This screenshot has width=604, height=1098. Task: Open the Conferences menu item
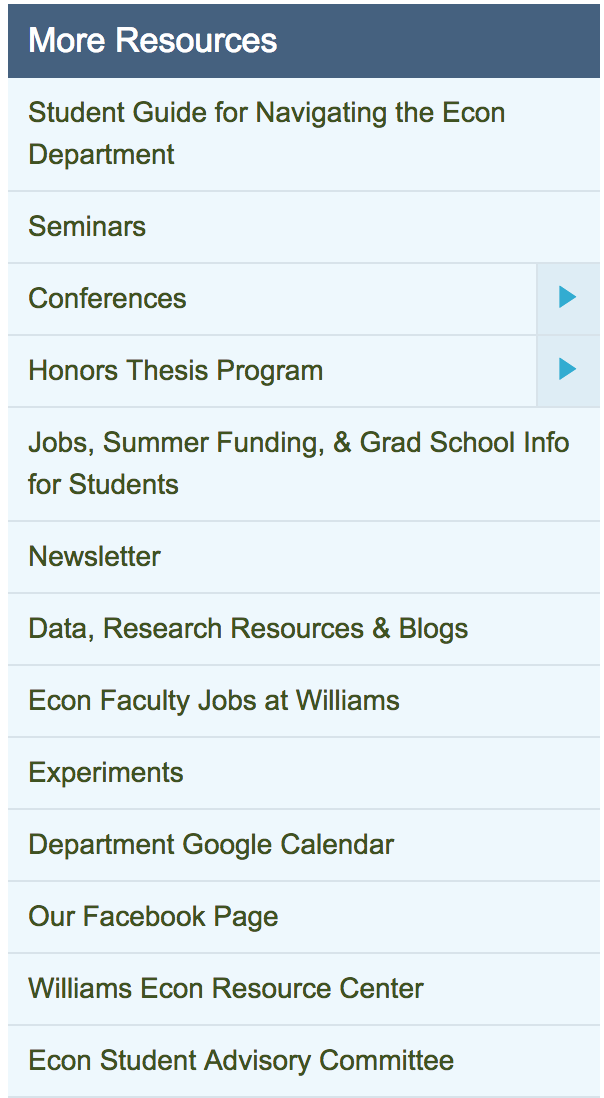[272, 299]
